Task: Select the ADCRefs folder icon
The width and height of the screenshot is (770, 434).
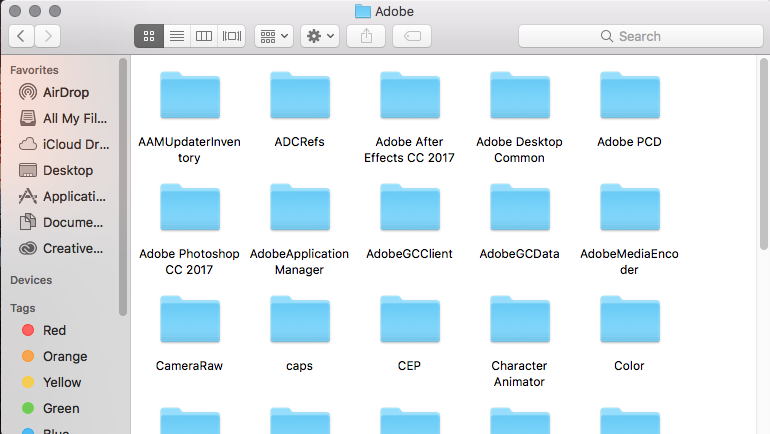Action: click(300, 95)
